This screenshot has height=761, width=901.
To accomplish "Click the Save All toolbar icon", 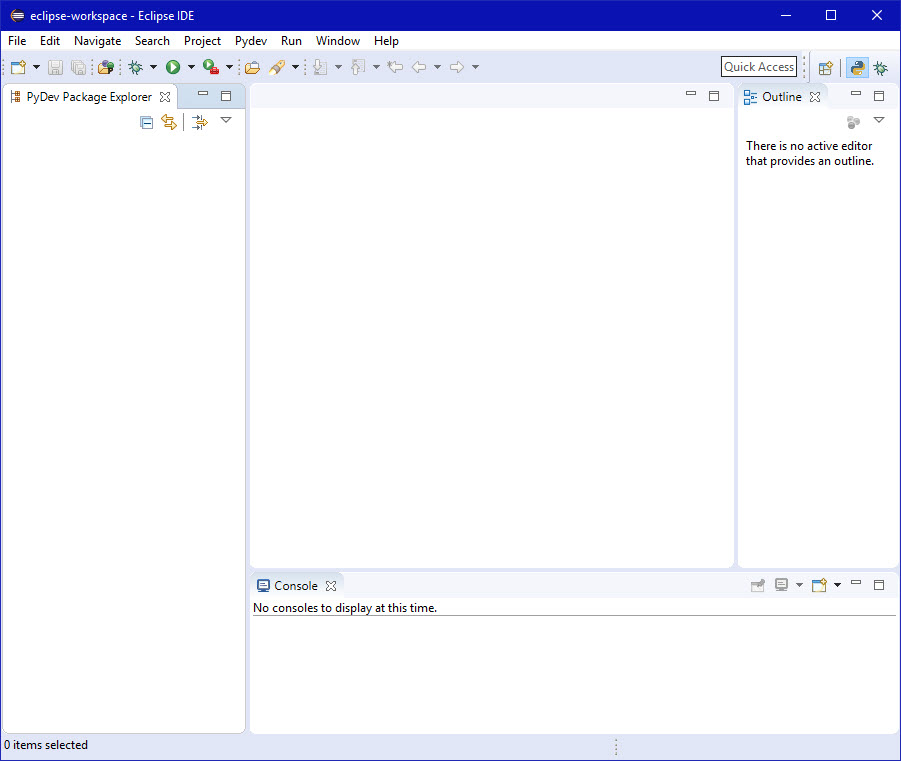I will [78, 67].
